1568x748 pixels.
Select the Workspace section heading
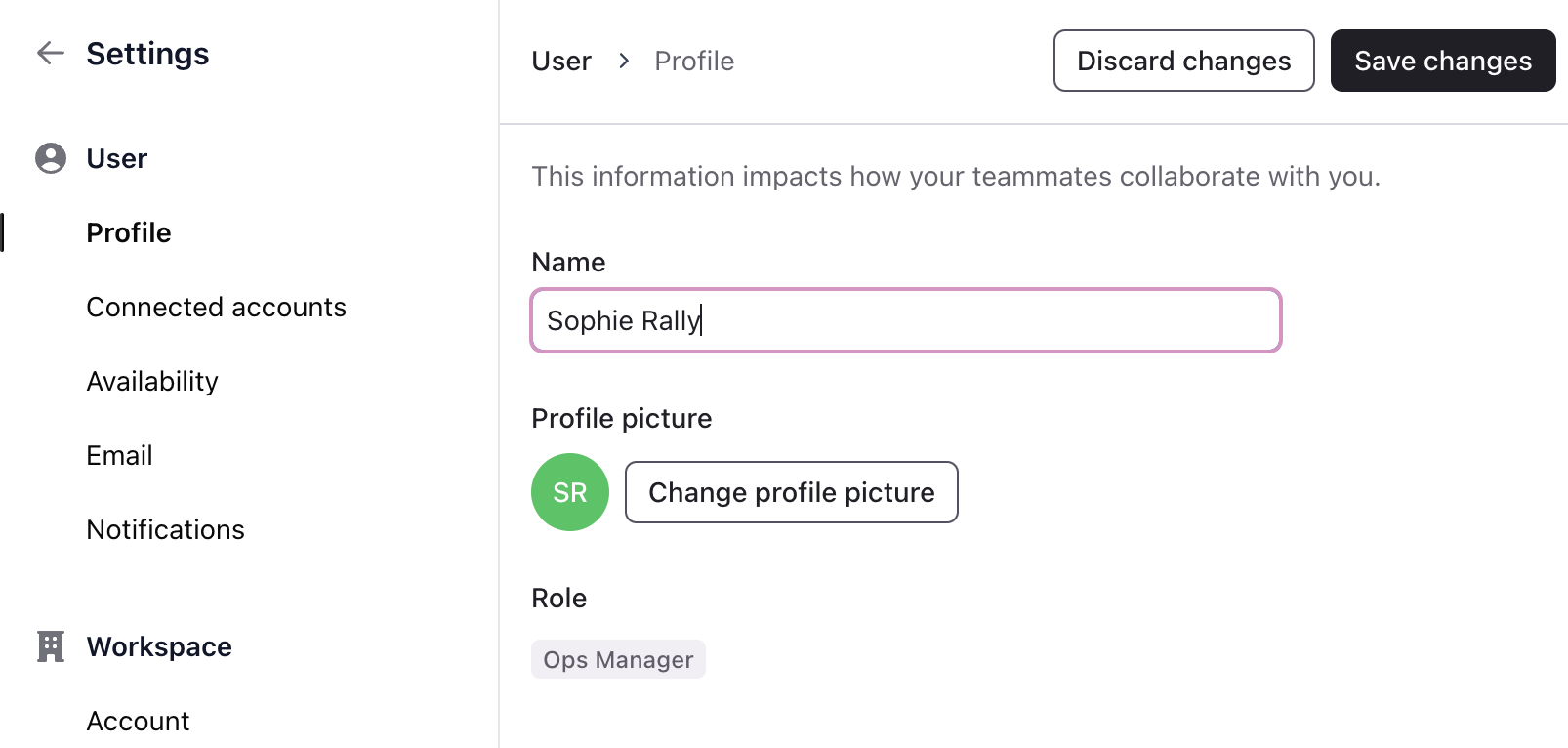(159, 646)
